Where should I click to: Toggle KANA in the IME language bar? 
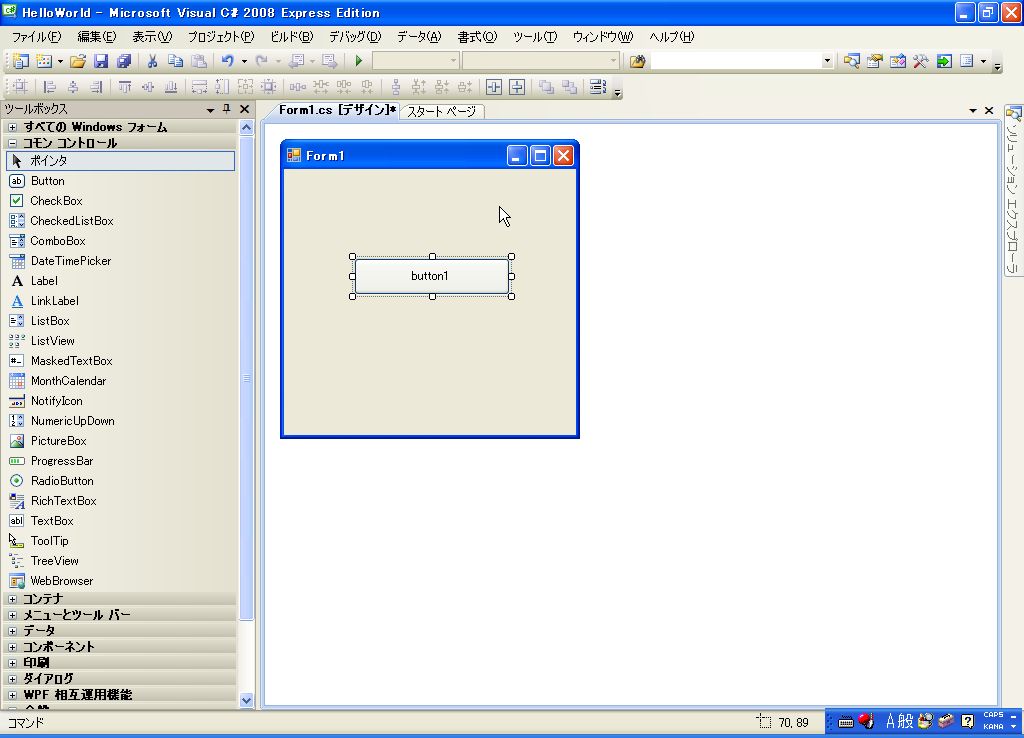pyautogui.click(x=993, y=726)
